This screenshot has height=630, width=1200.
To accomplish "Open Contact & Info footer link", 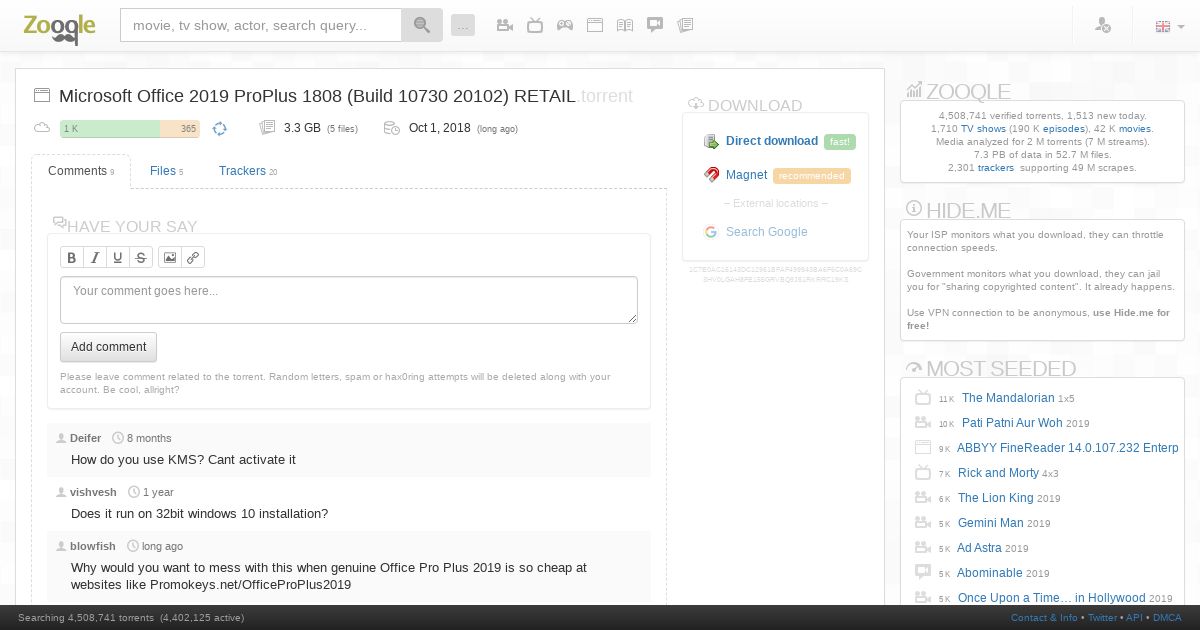I will click(1044, 618).
